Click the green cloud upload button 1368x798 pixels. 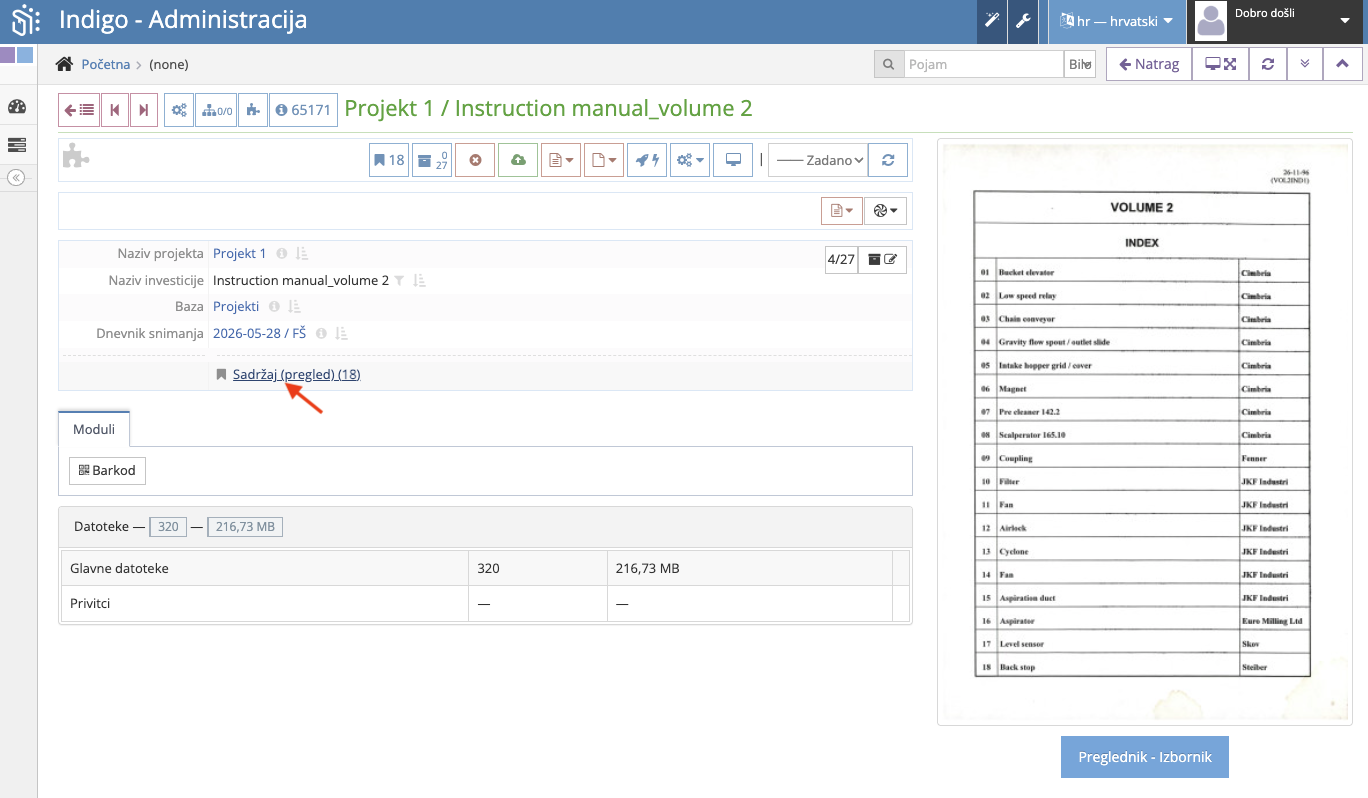click(x=518, y=160)
